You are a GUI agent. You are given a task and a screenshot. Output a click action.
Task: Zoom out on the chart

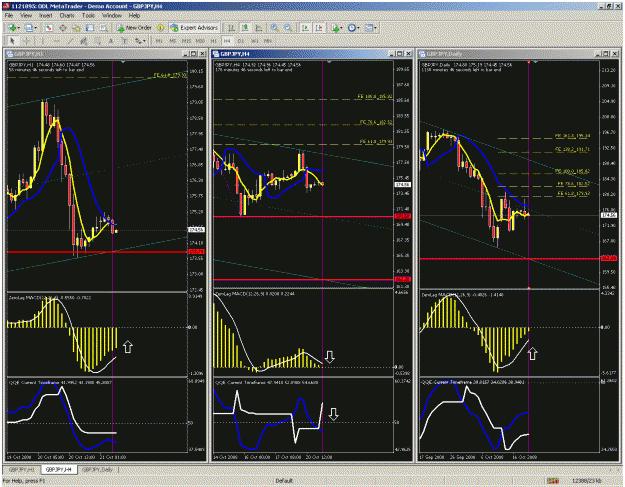[x=288, y=28]
